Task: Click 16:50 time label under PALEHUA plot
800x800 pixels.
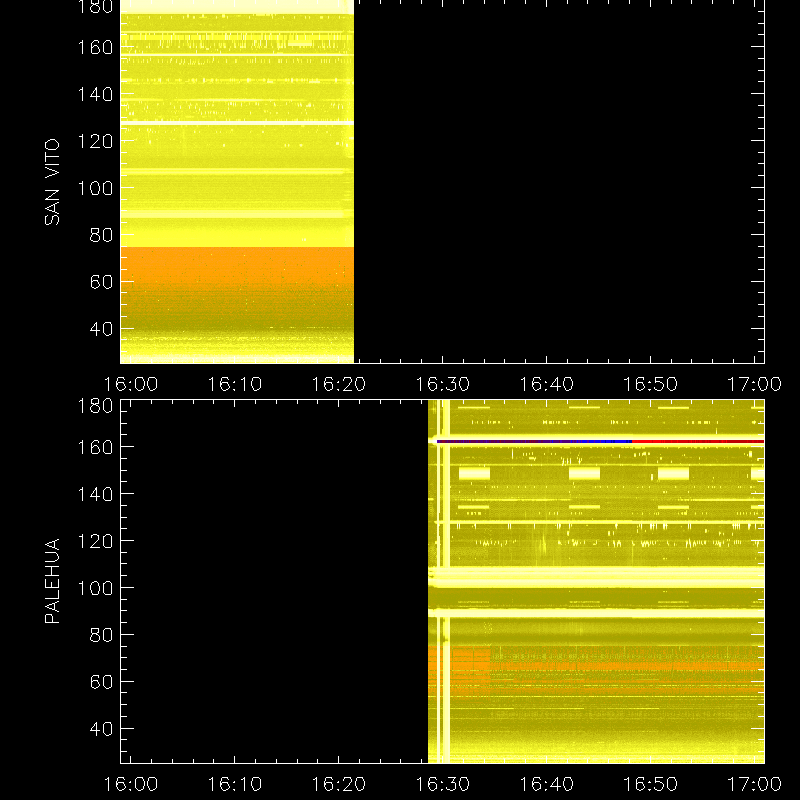Action: coord(650,784)
